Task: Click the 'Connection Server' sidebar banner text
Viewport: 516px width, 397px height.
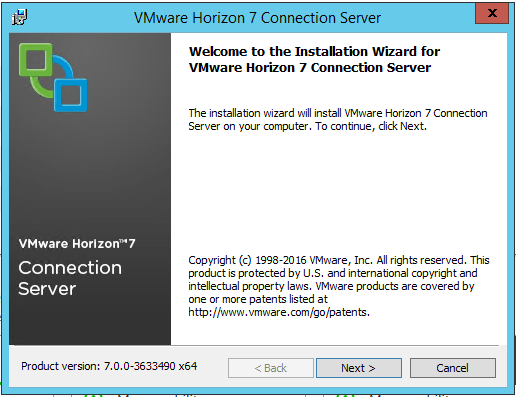Action: pyautogui.click(x=70, y=278)
